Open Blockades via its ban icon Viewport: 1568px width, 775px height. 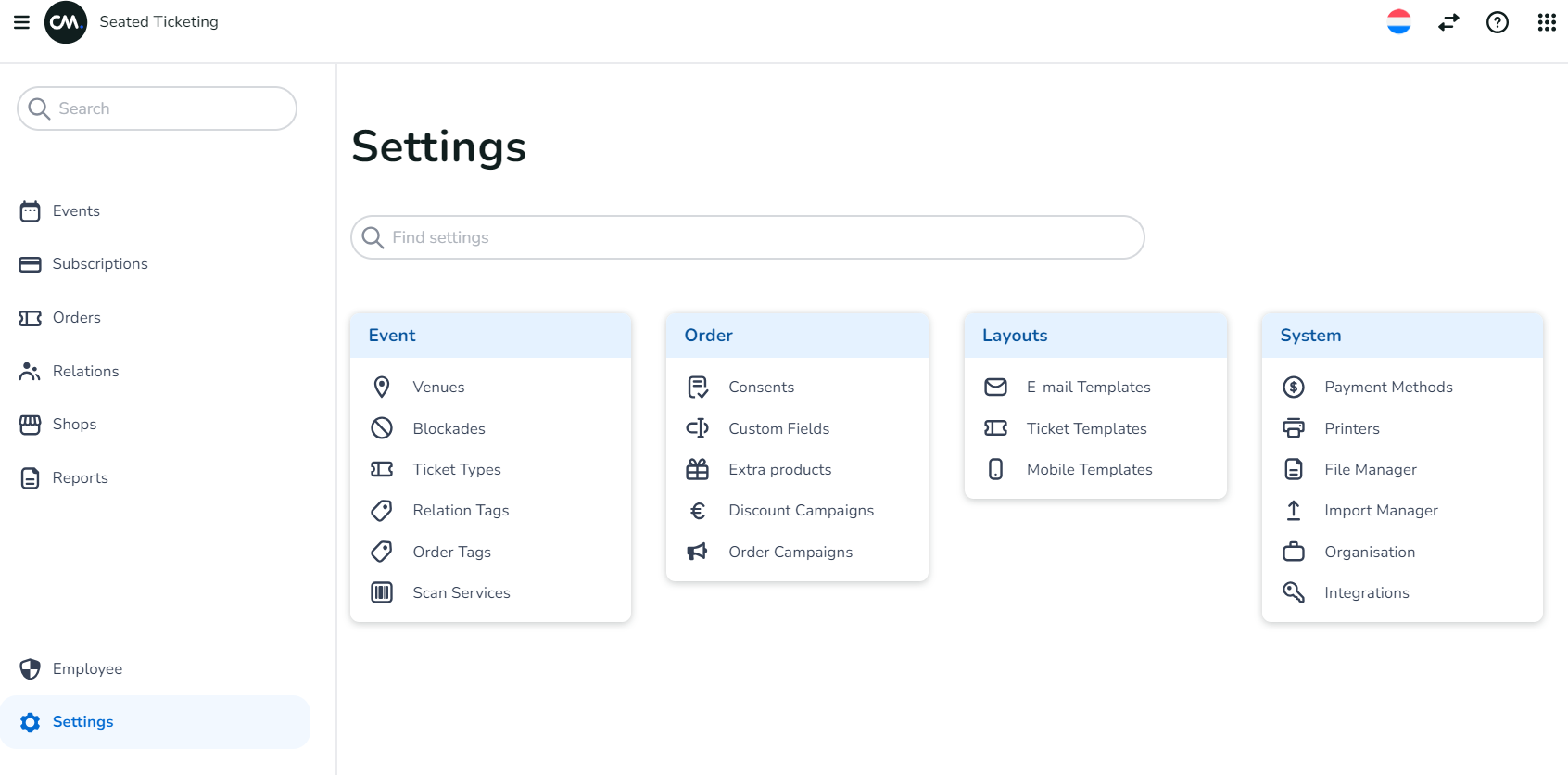point(382,428)
